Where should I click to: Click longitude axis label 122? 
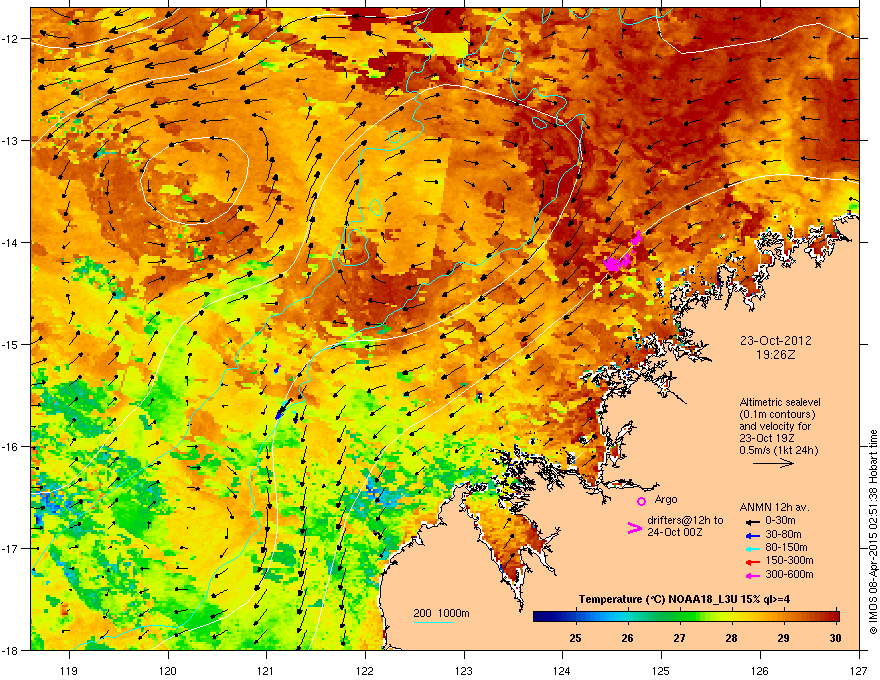click(365, 670)
